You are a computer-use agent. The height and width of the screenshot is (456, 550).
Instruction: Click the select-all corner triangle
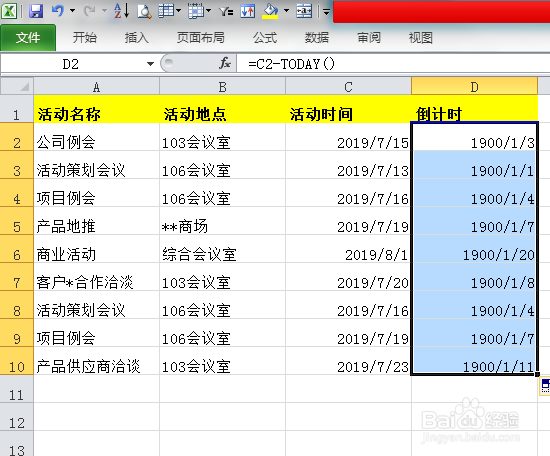pos(17,86)
